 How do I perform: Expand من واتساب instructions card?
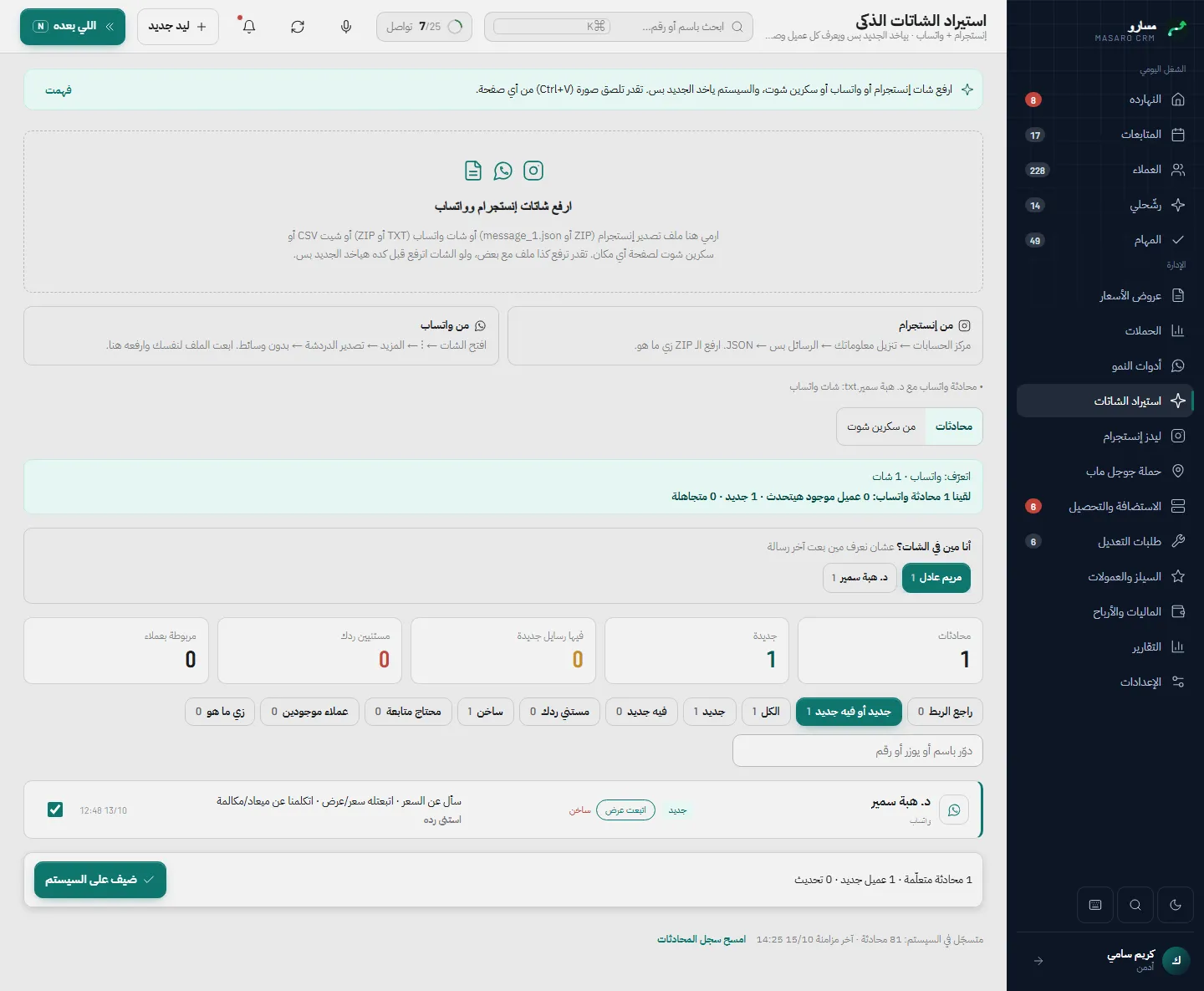[261, 335]
